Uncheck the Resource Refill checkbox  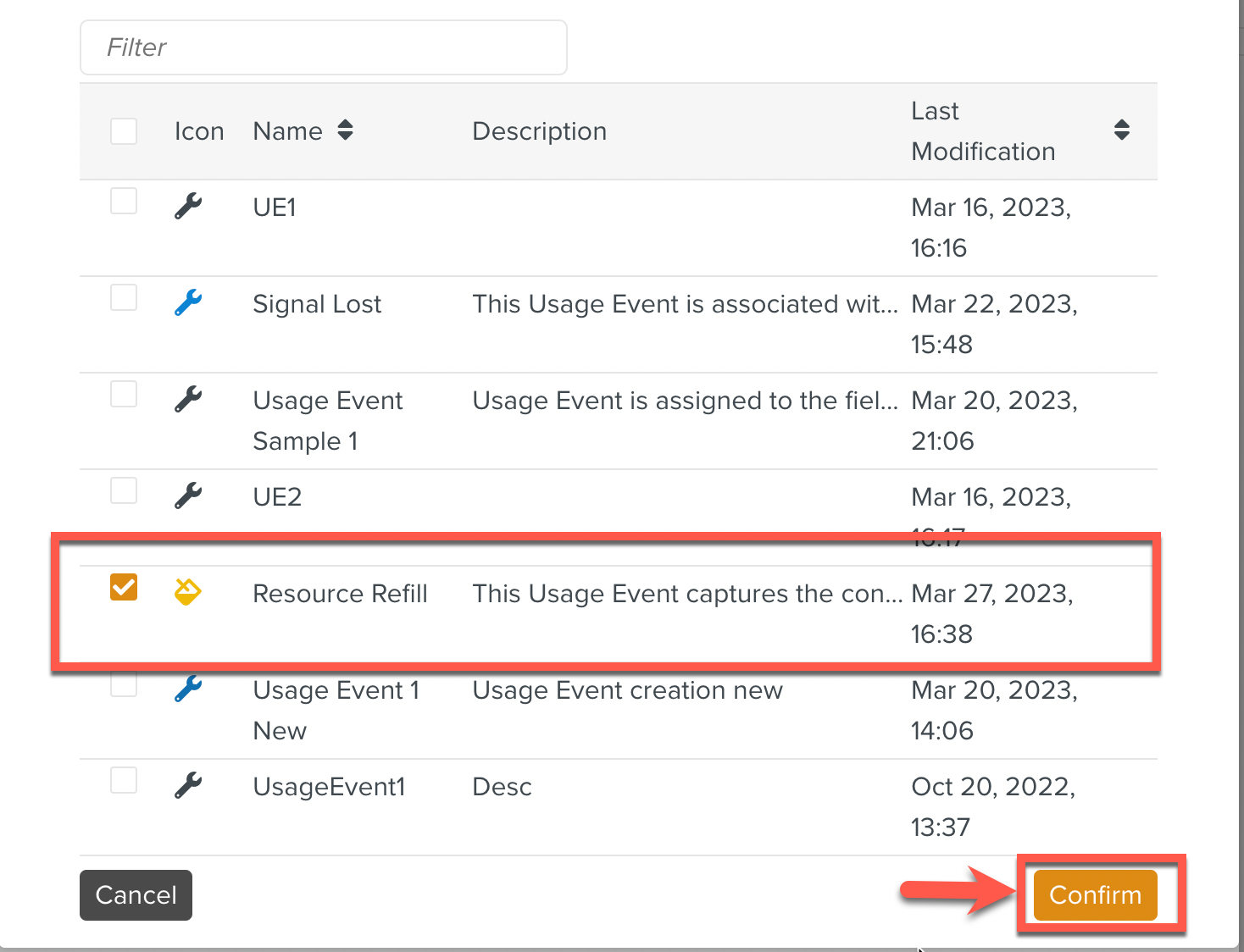[x=124, y=587]
